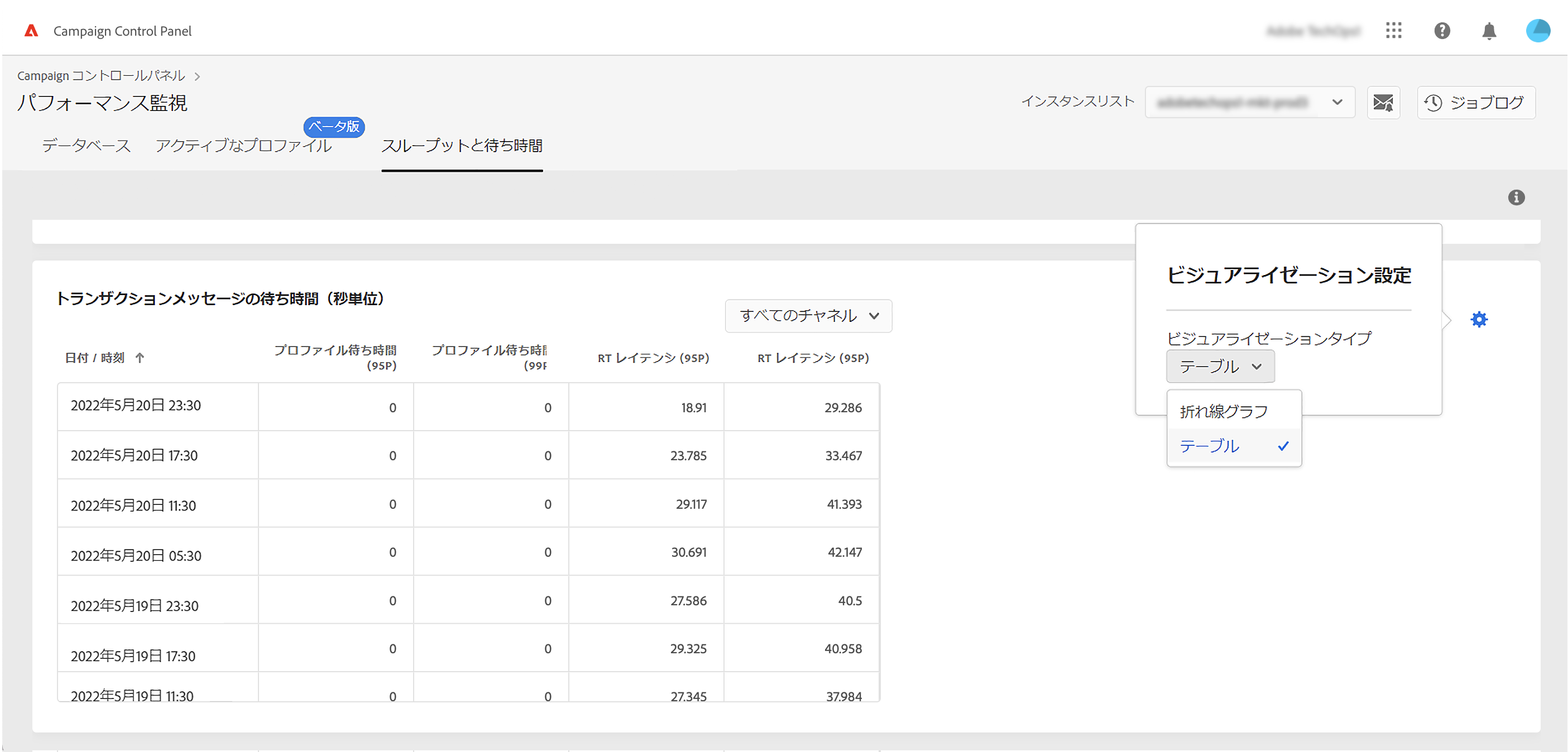Click the email alert envelope icon

(x=1383, y=102)
